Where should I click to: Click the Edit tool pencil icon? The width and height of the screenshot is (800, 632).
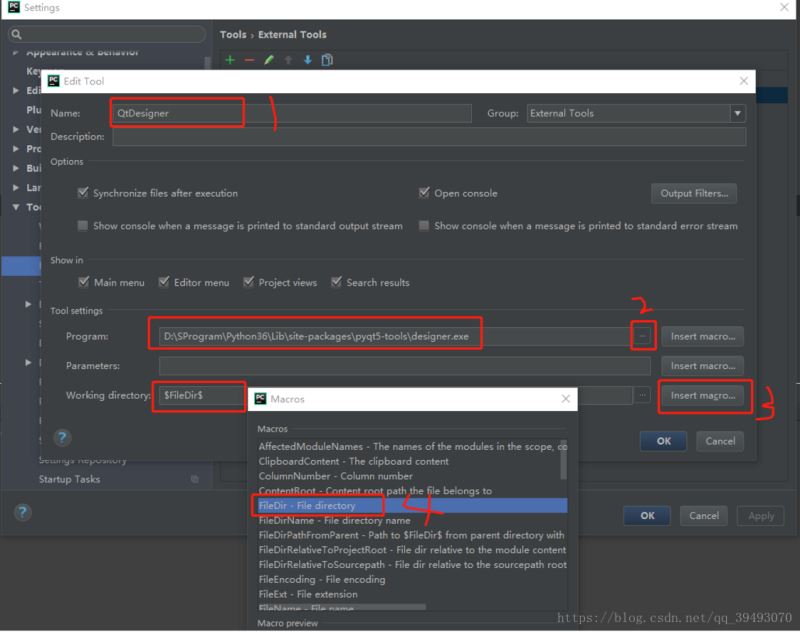coord(269,60)
